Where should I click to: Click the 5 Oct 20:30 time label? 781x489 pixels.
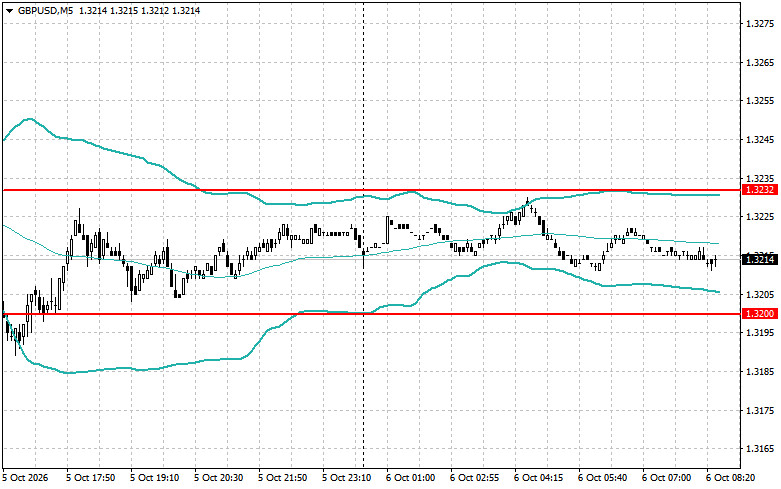point(219,478)
